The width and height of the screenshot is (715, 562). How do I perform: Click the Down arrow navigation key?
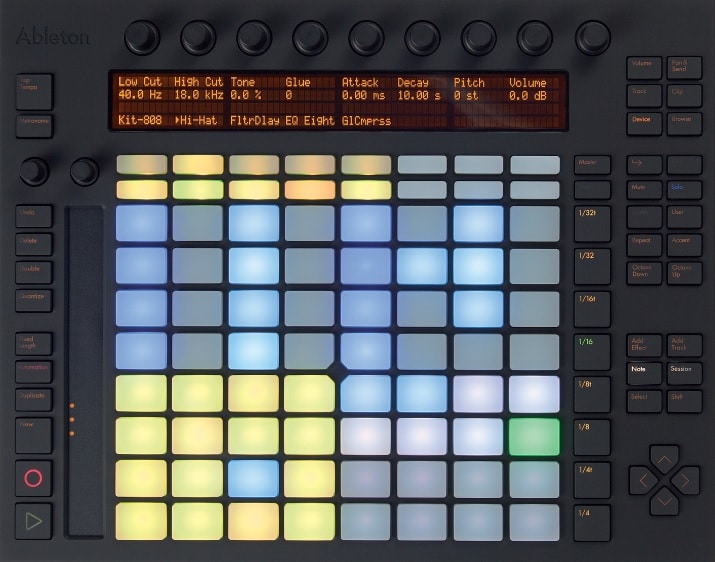tap(664, 501)
